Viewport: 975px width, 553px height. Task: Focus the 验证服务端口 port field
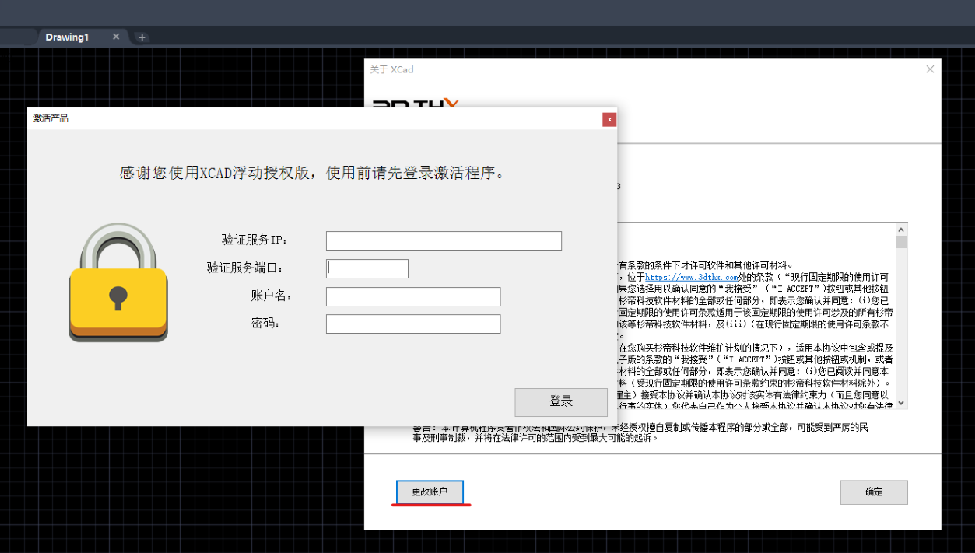tap(367, 268)
